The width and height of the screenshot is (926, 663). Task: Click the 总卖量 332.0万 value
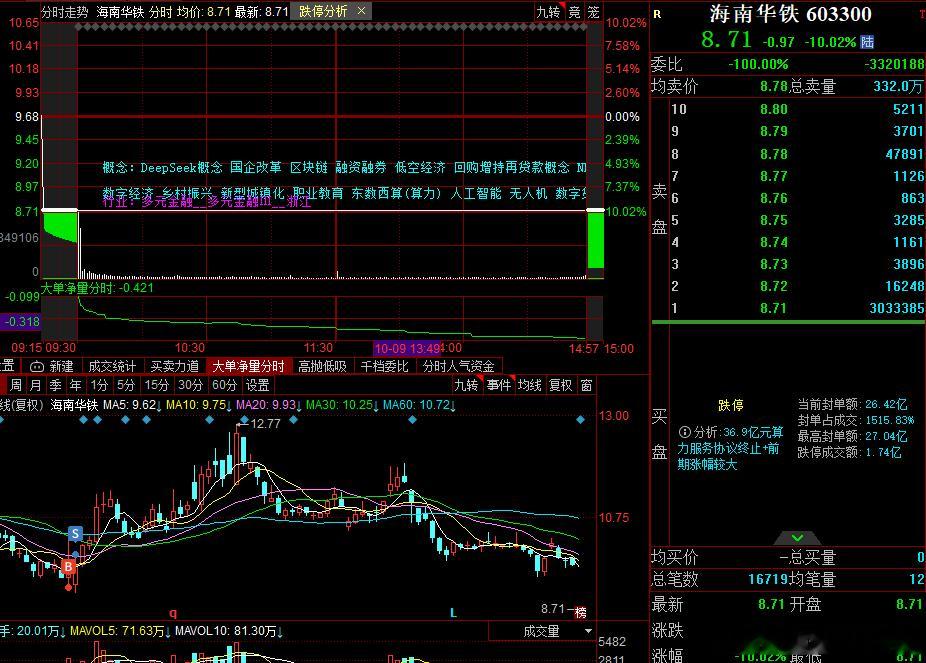898,87
